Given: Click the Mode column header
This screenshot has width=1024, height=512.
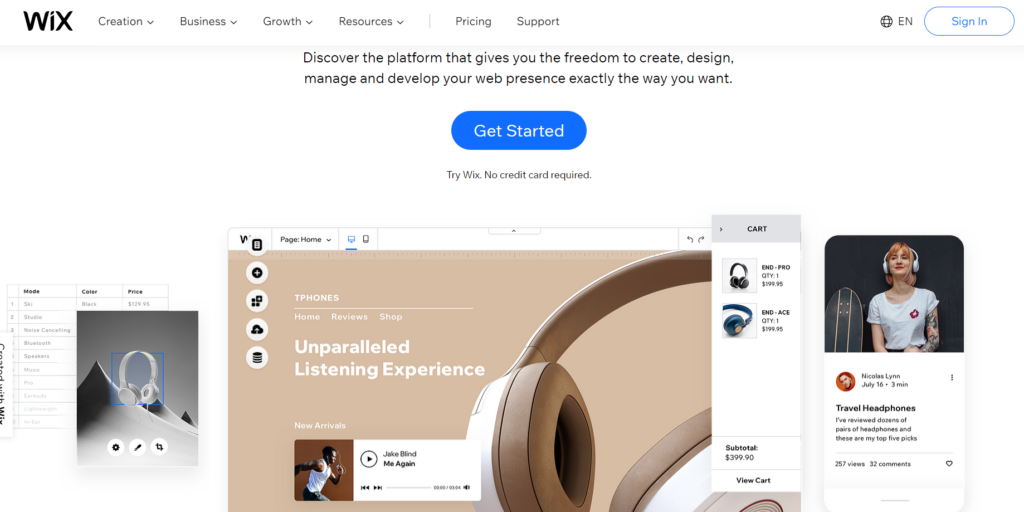Looking at the screenshot, I should point(31,291).
